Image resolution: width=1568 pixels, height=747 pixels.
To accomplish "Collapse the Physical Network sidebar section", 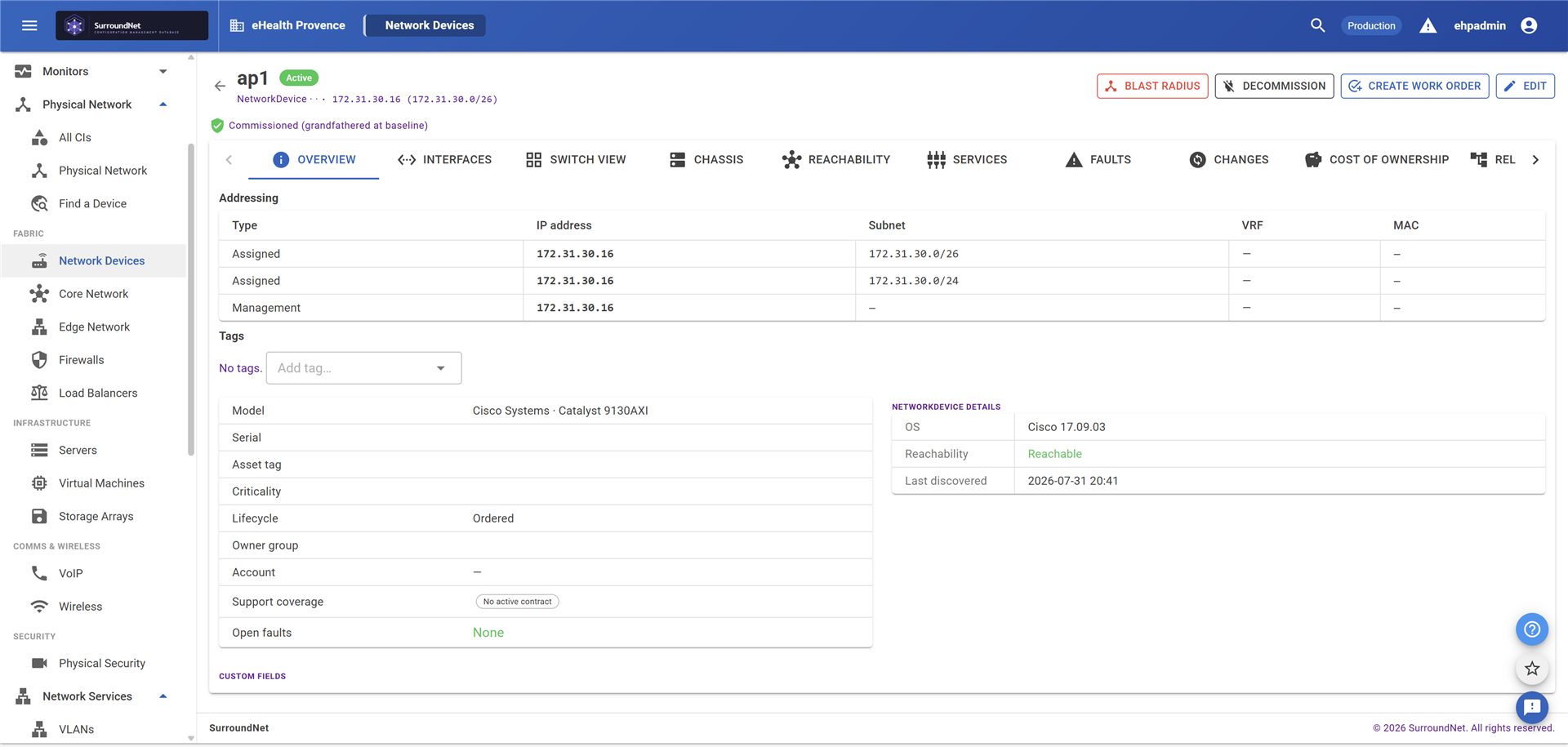I will click(93, 104).
